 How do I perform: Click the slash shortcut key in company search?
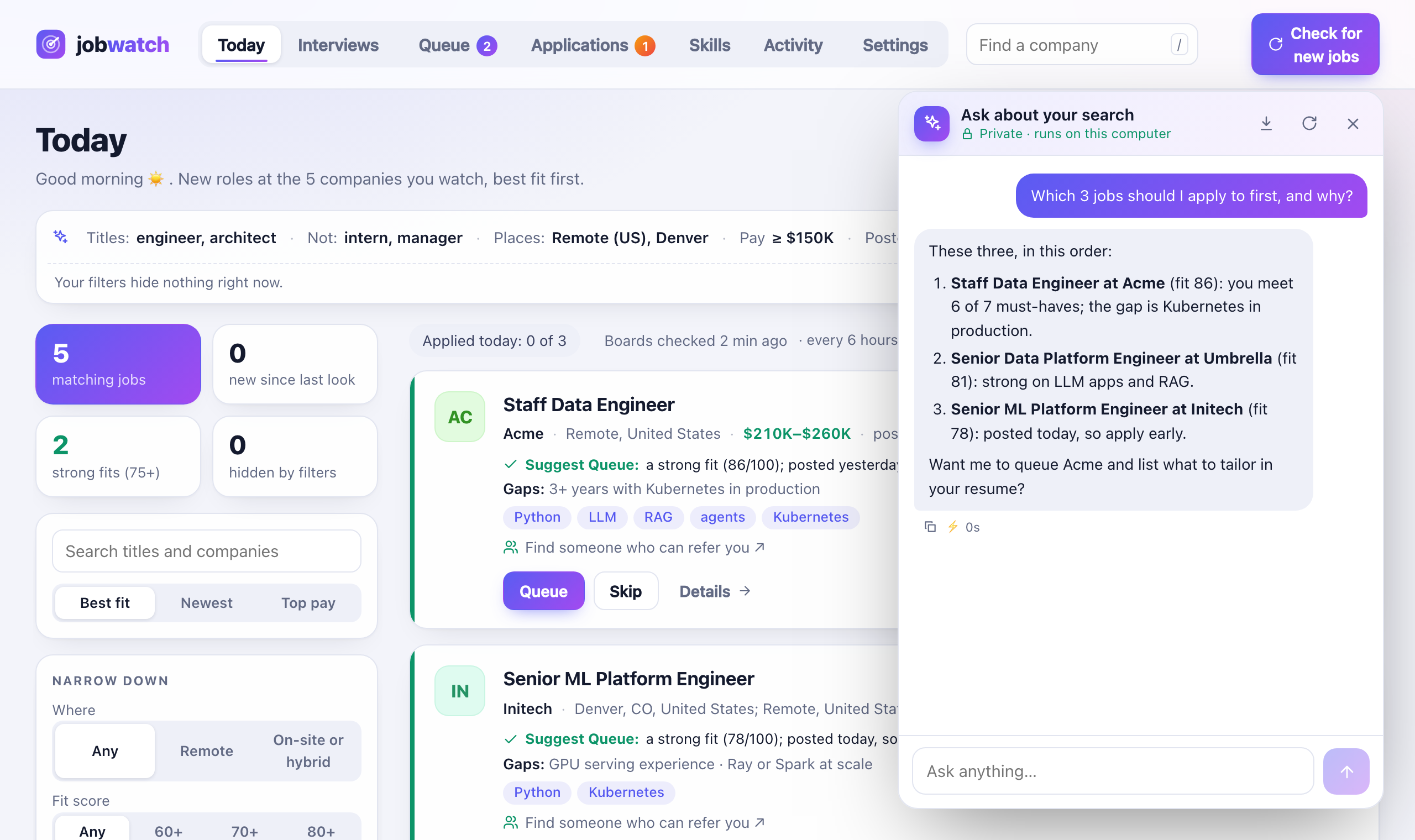pyautogui.click(x=1179, y=44)
